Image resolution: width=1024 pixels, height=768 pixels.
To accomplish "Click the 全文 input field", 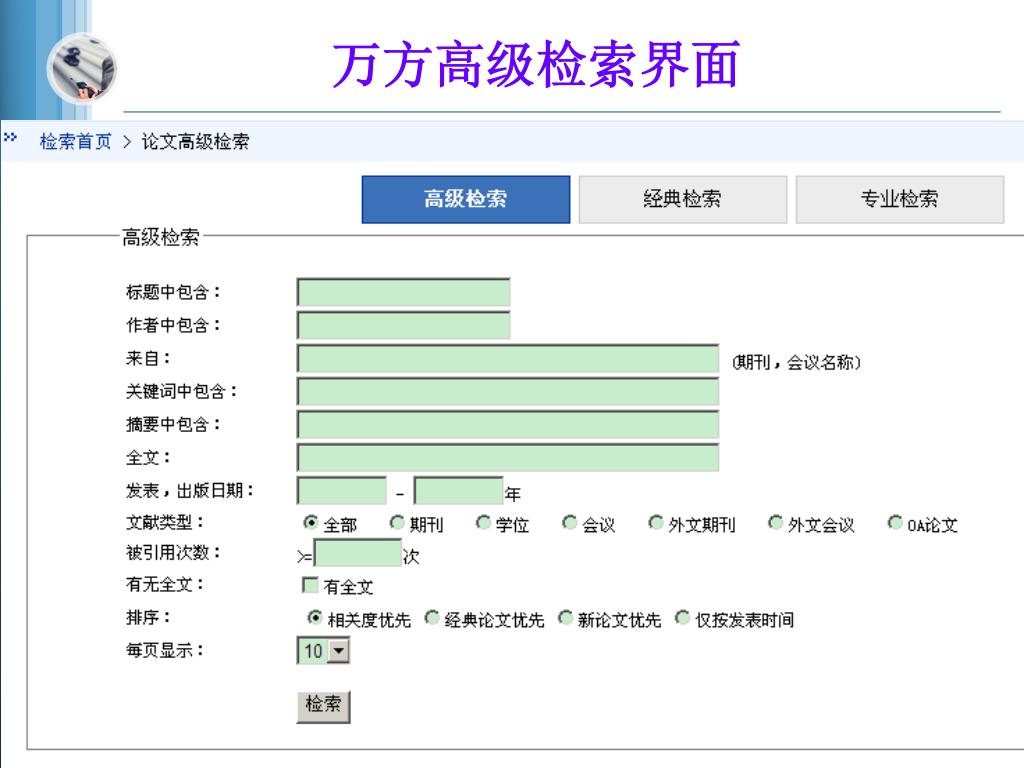I will pyautogui.click(x=508, y=458).
